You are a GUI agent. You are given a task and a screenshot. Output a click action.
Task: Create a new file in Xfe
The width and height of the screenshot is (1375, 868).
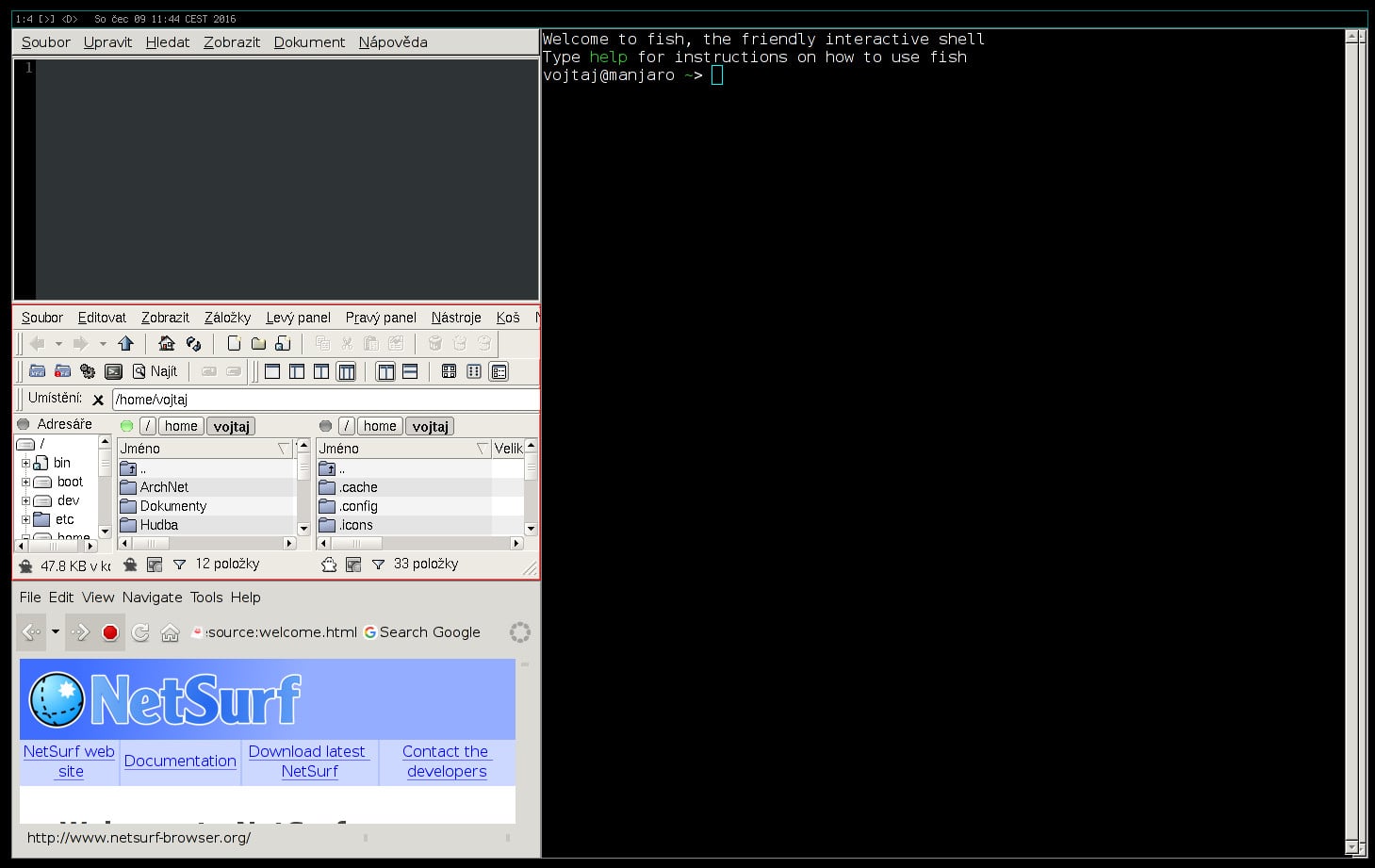(x=234, y=344)
